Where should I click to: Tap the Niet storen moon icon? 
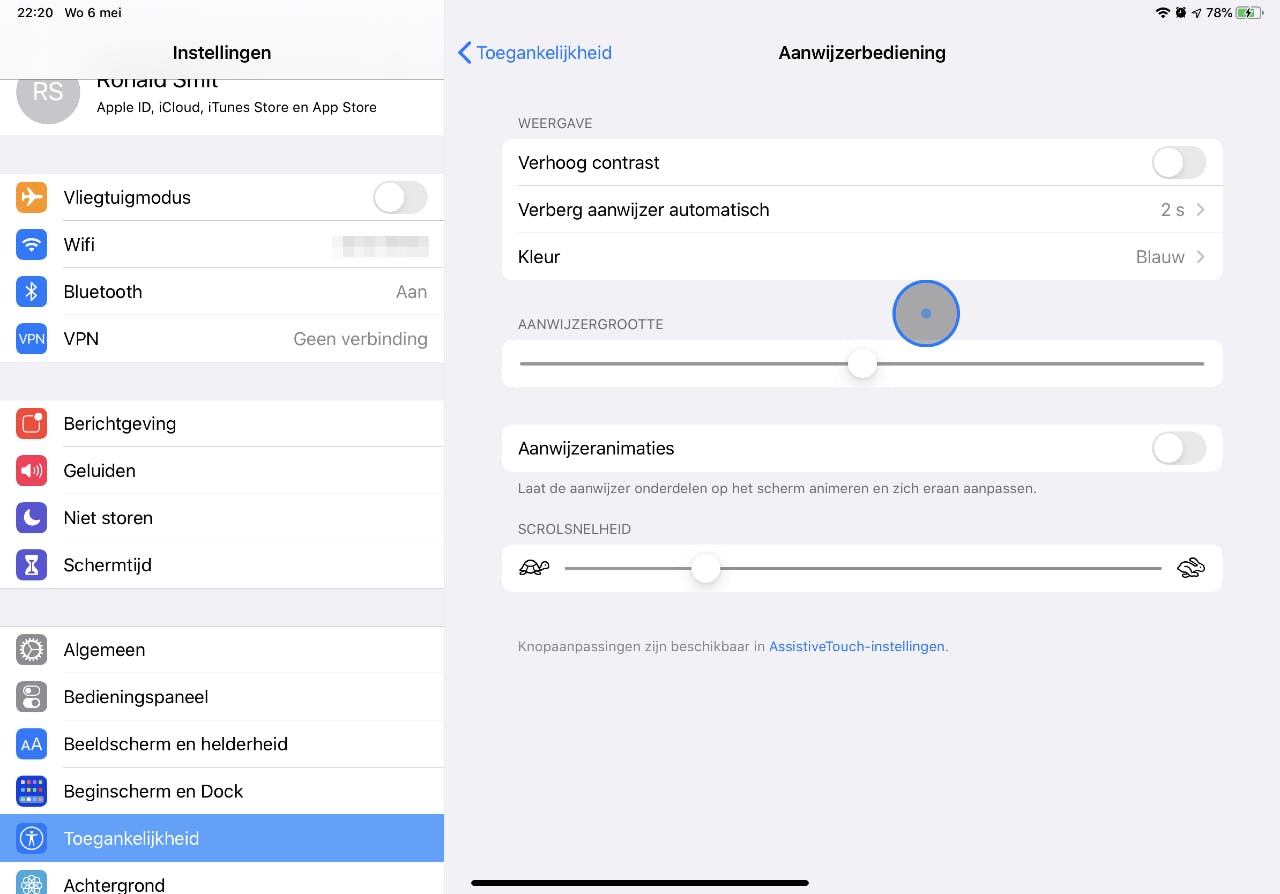coord(32,518)
